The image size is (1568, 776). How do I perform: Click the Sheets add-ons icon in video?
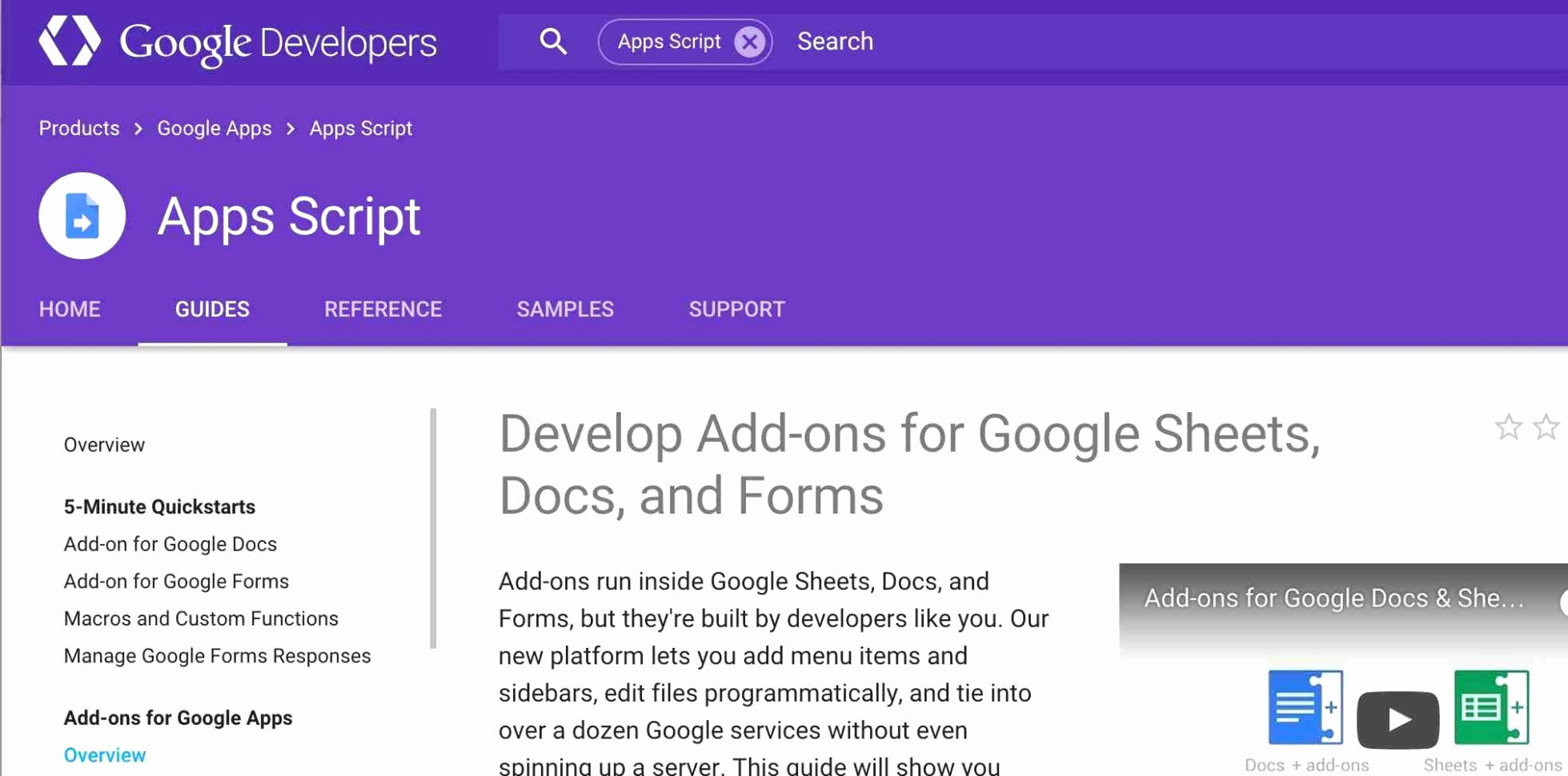[x=1491, y=707]
